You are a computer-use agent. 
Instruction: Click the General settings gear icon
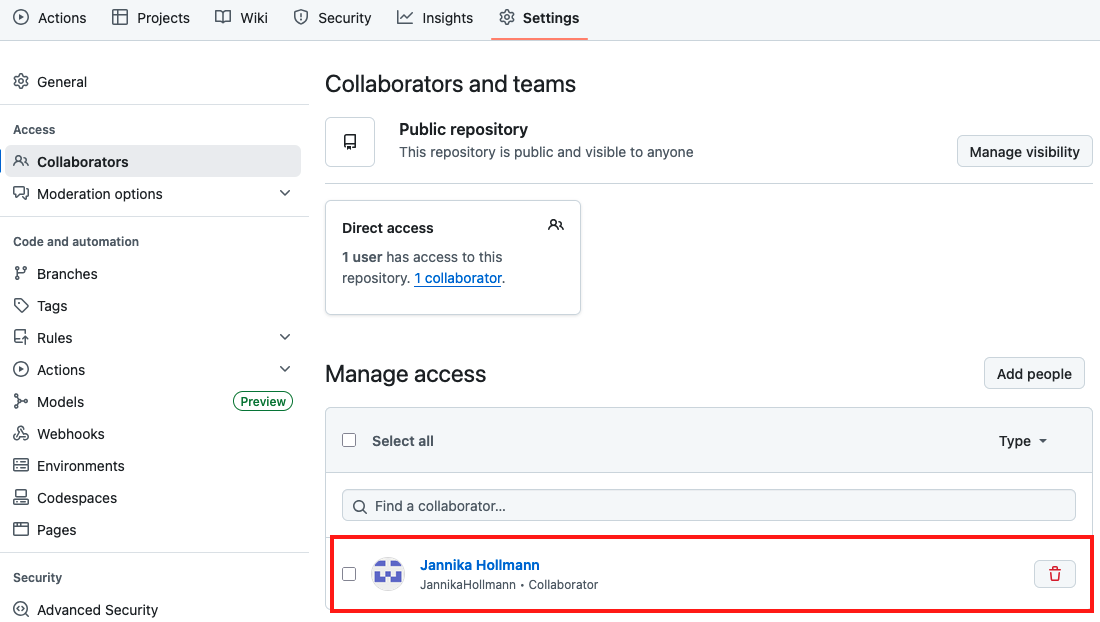click(x=21, y=81)
